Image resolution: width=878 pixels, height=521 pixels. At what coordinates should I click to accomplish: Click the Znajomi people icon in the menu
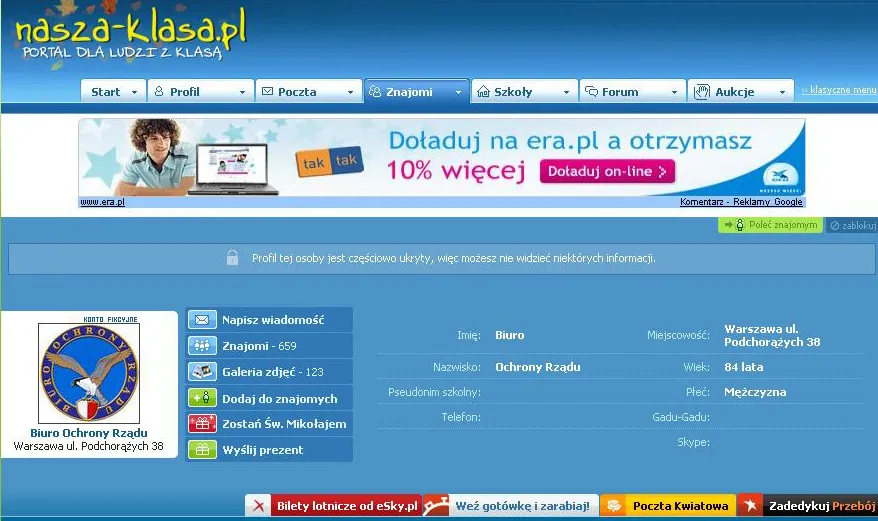click(x=375, y=91)
